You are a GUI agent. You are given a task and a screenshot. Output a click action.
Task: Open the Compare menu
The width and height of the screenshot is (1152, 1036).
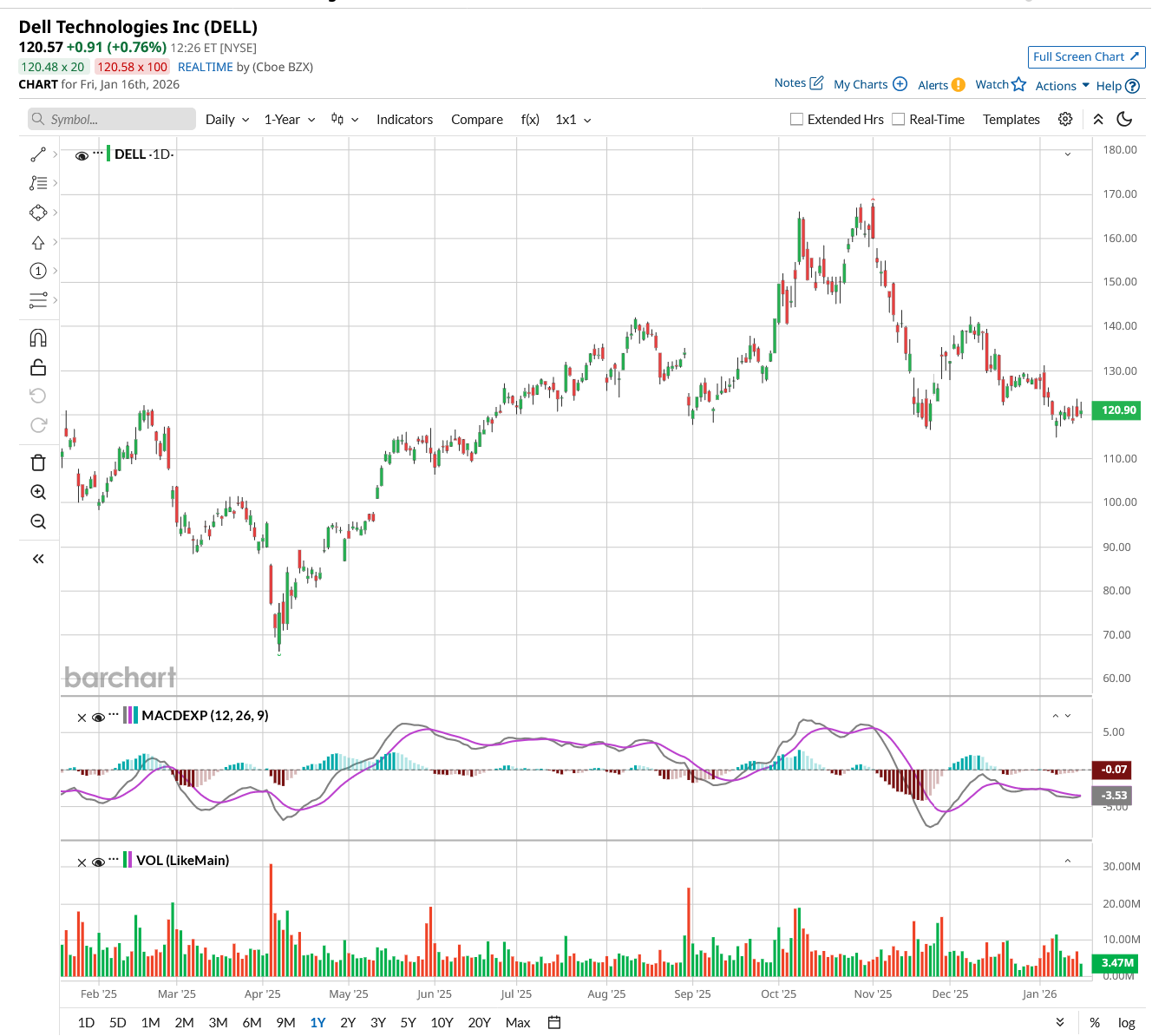(477, 120)
